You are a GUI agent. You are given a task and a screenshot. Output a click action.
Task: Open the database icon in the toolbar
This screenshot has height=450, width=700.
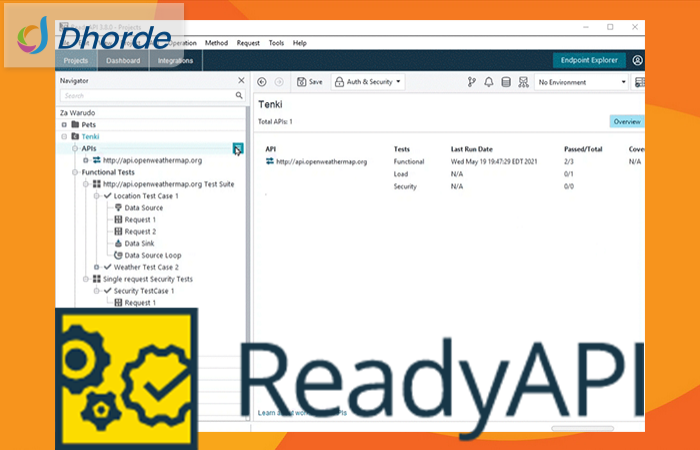(x=506, y=82)
